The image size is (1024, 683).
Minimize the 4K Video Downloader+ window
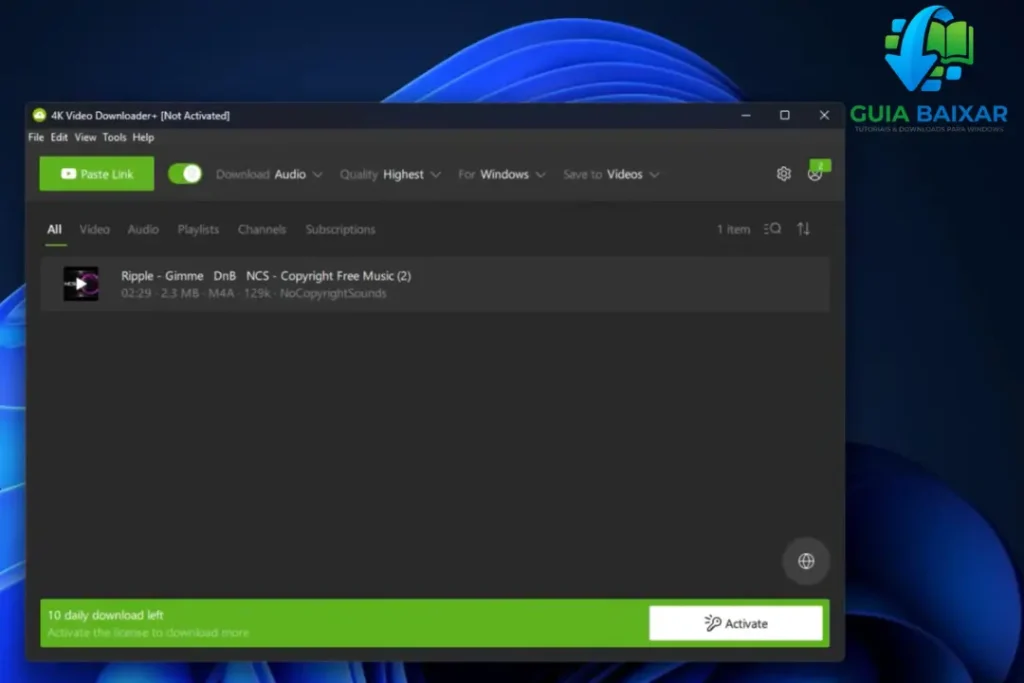[746, 115]
